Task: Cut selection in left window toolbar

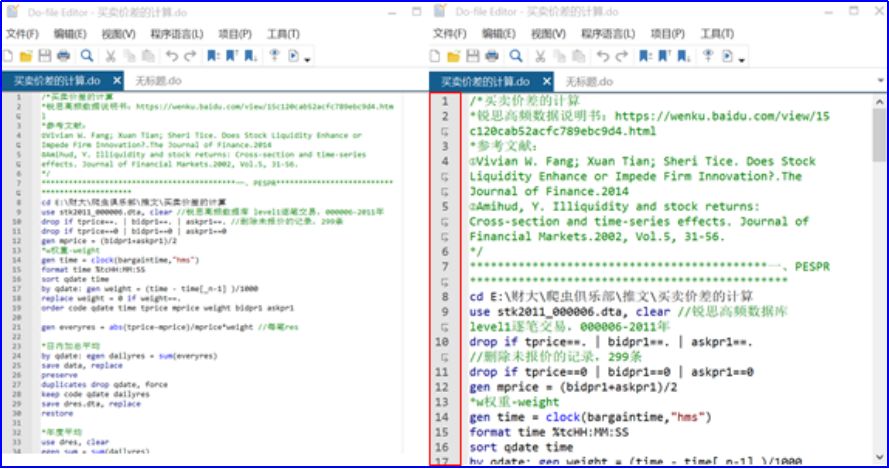Action: [111, 56]
